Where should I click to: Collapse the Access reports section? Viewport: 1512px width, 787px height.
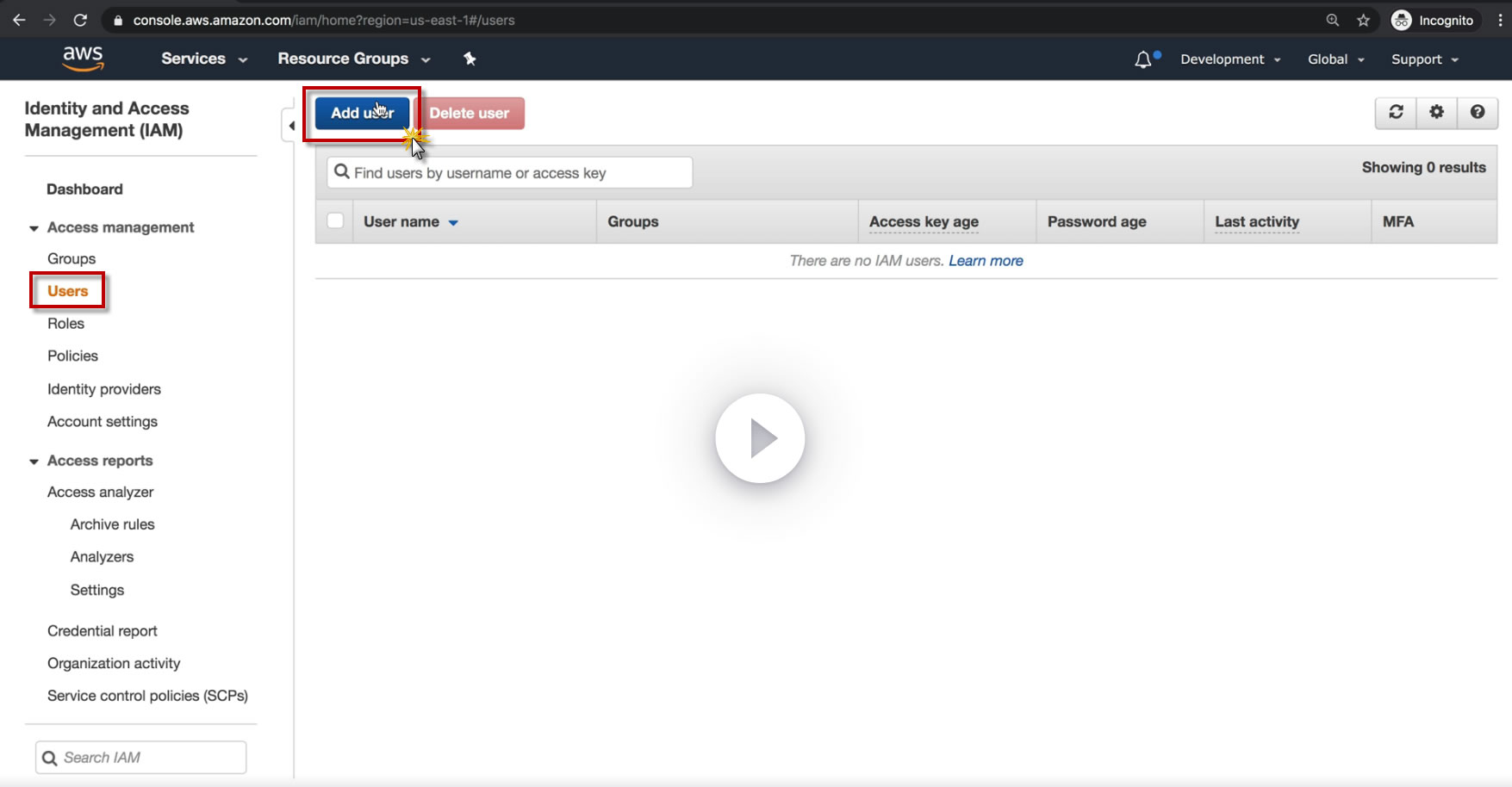[x=34, y=462]
